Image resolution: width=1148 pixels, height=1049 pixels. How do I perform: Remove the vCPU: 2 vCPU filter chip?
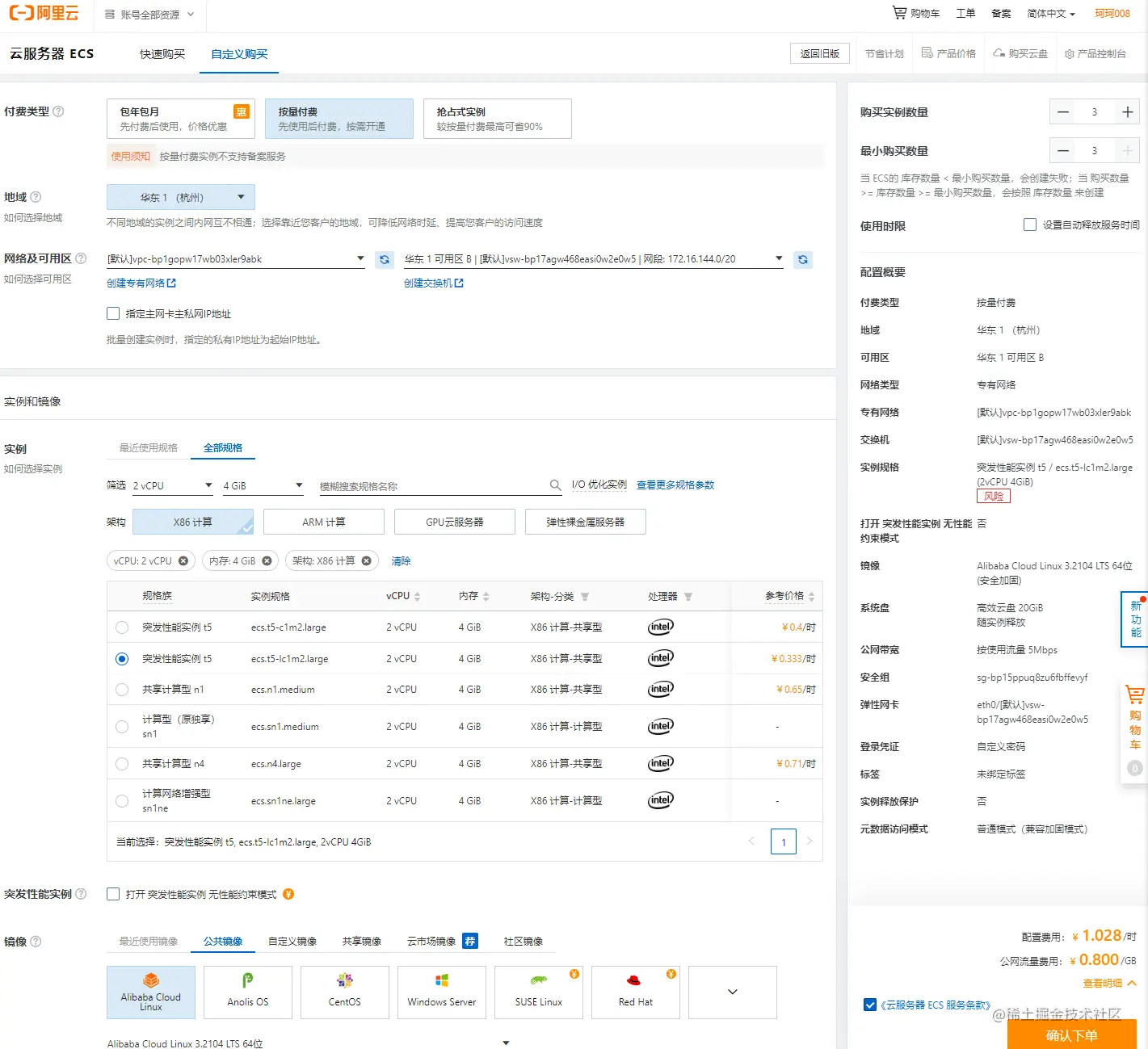pyautogui.click(x=183, y=560)
